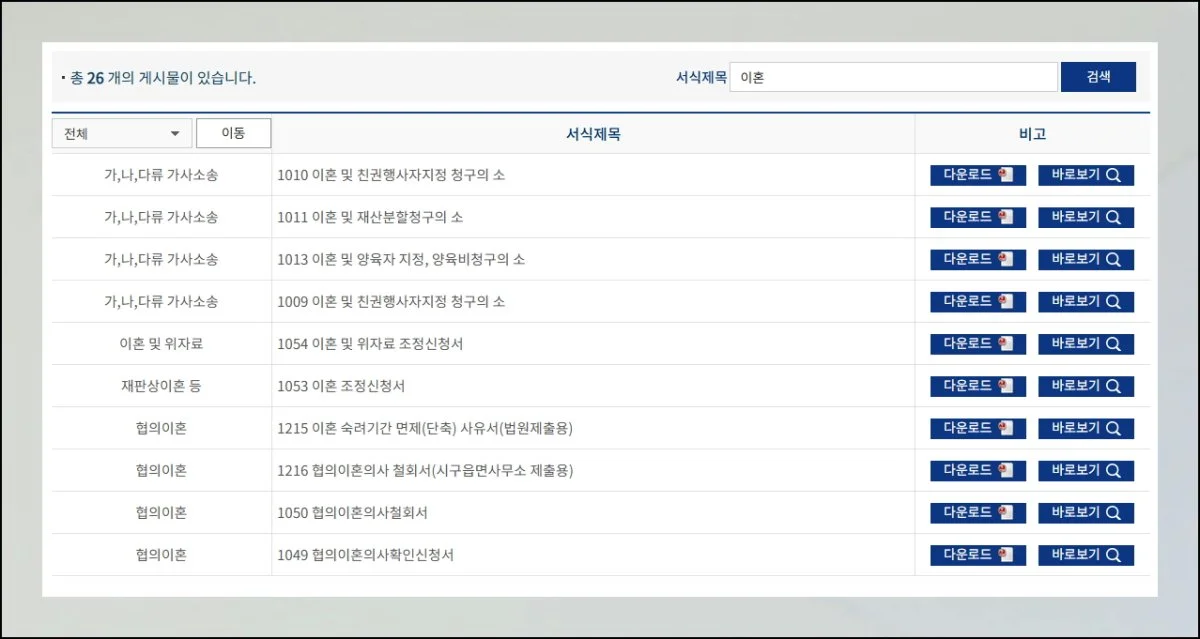Focus the 서식제목 search input field
1200x639 pixels.
coord(893,77)
